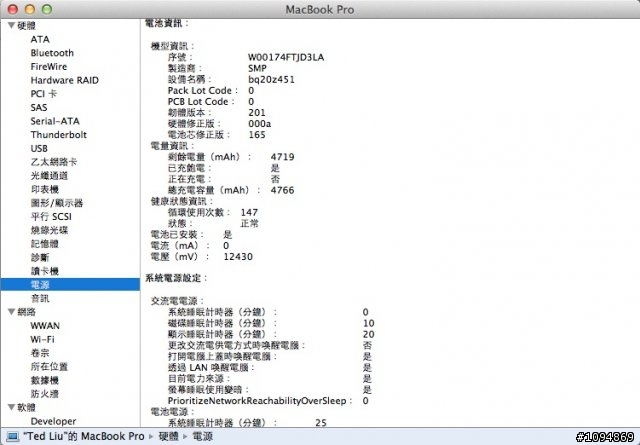Select 卷宗 under network
This screenshot has width=640, height=445.
pos(40,353)
